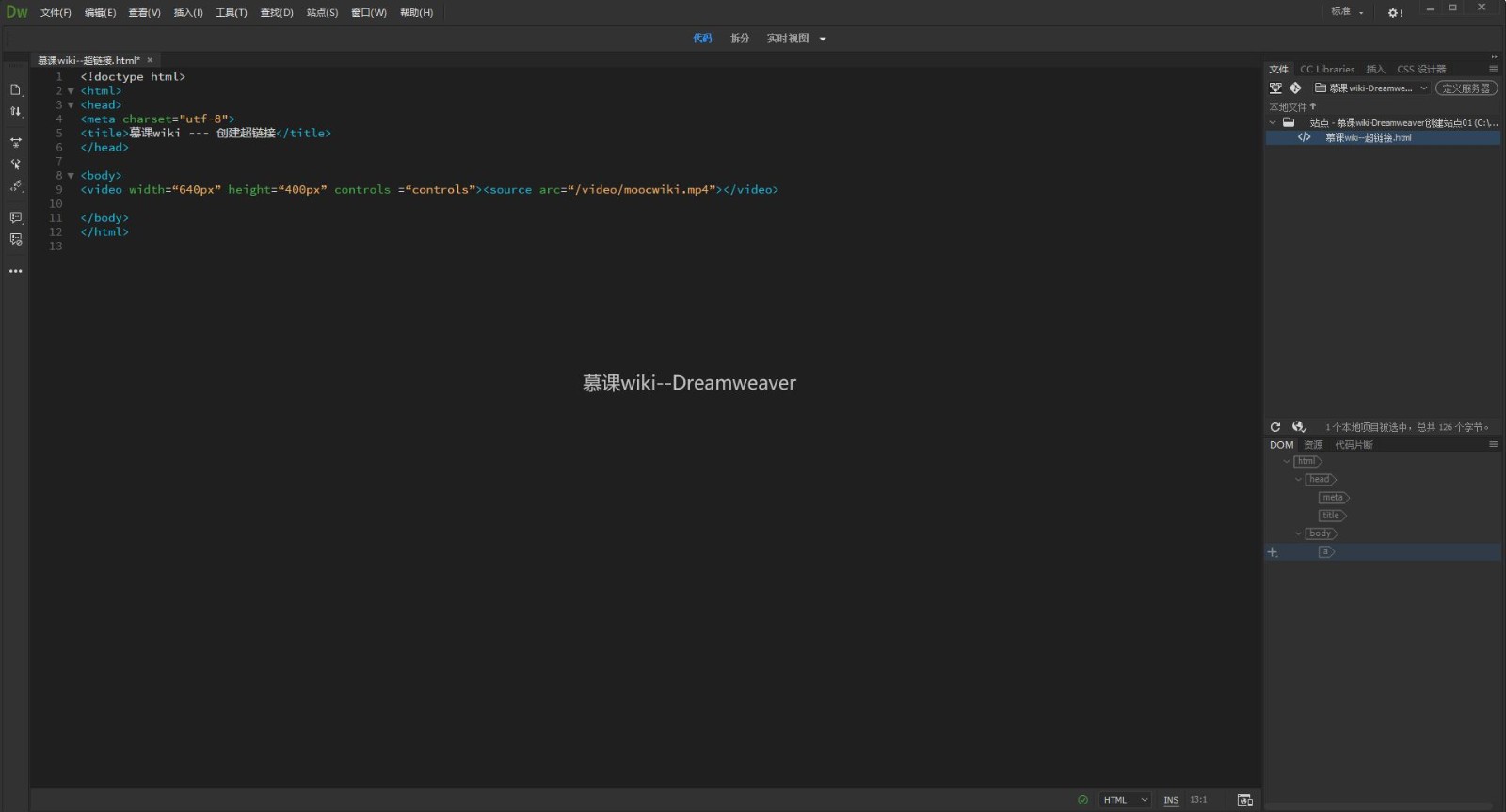This screenshot has width=1506, height=812.
Task: Click the Refresh icon in Files panel
Action: click(x=1275, y=427)
